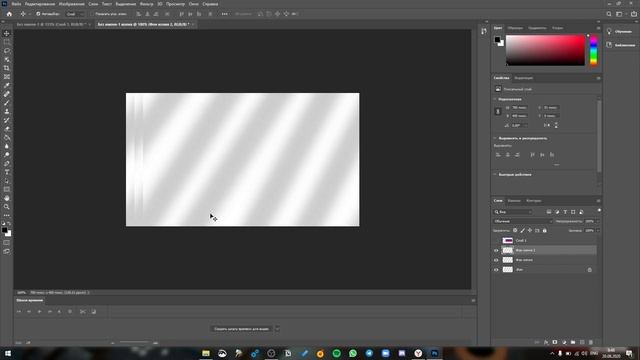Open the History panel icon beside the canvas
The width and height of the screenshot is (640, 360).
click(x=484, y=31)
